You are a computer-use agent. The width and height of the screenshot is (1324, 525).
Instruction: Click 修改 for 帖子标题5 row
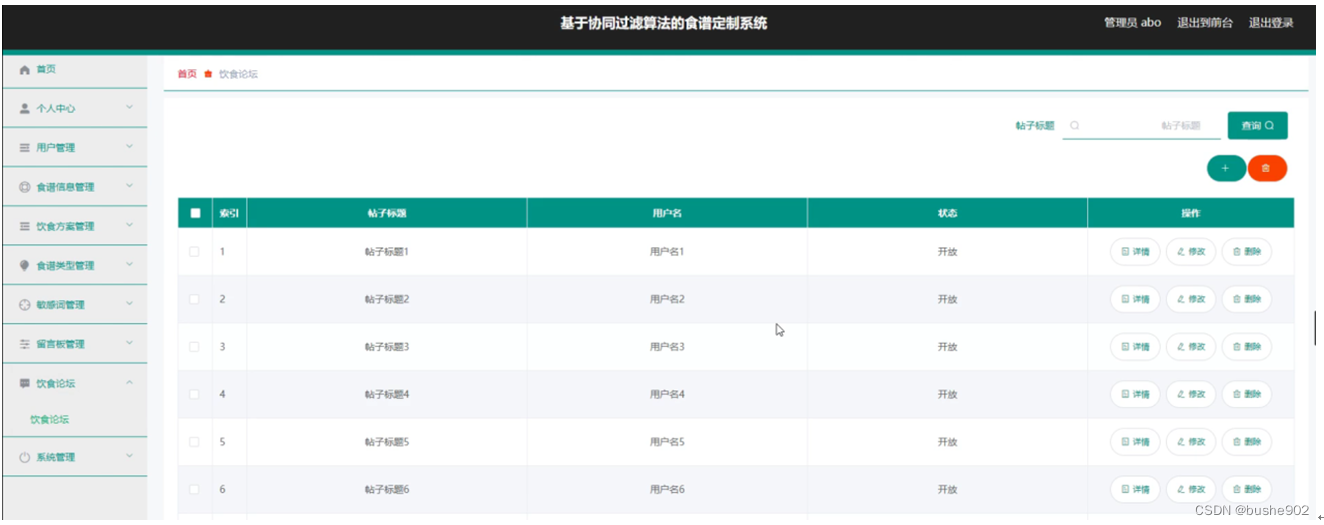[1191, 442]
